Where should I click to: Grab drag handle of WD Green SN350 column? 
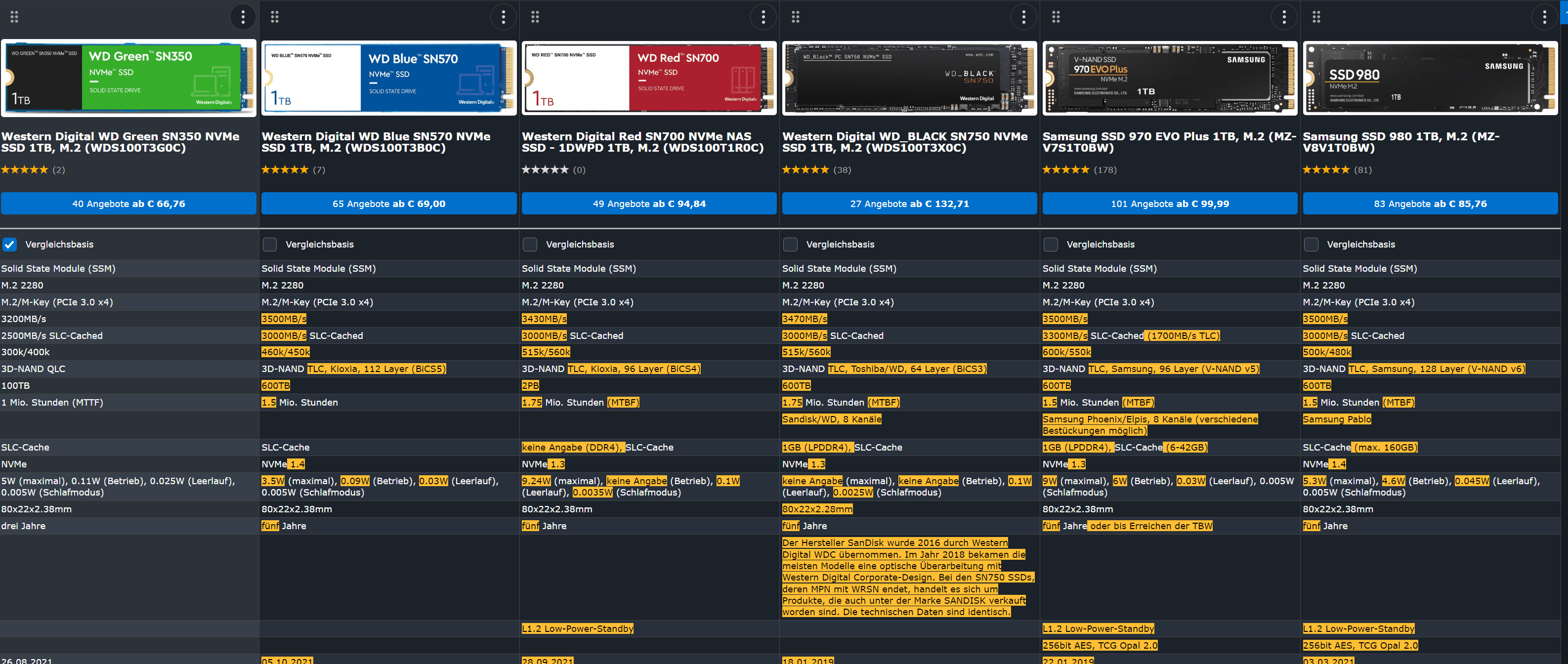pos(15,17)
